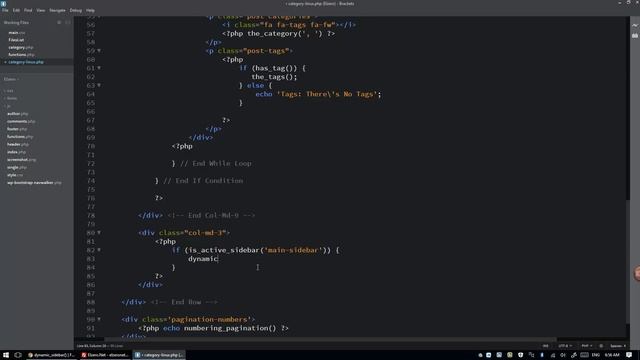This screenshot has width=640, height=360.
Task: Click the Live Preview lightning icon
Action: pyautogui.click(x=635, y=25)
